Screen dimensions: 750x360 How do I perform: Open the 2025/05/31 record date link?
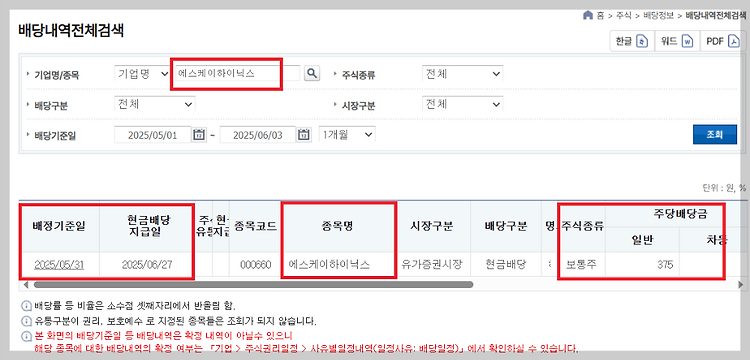(x=59, y=264)
